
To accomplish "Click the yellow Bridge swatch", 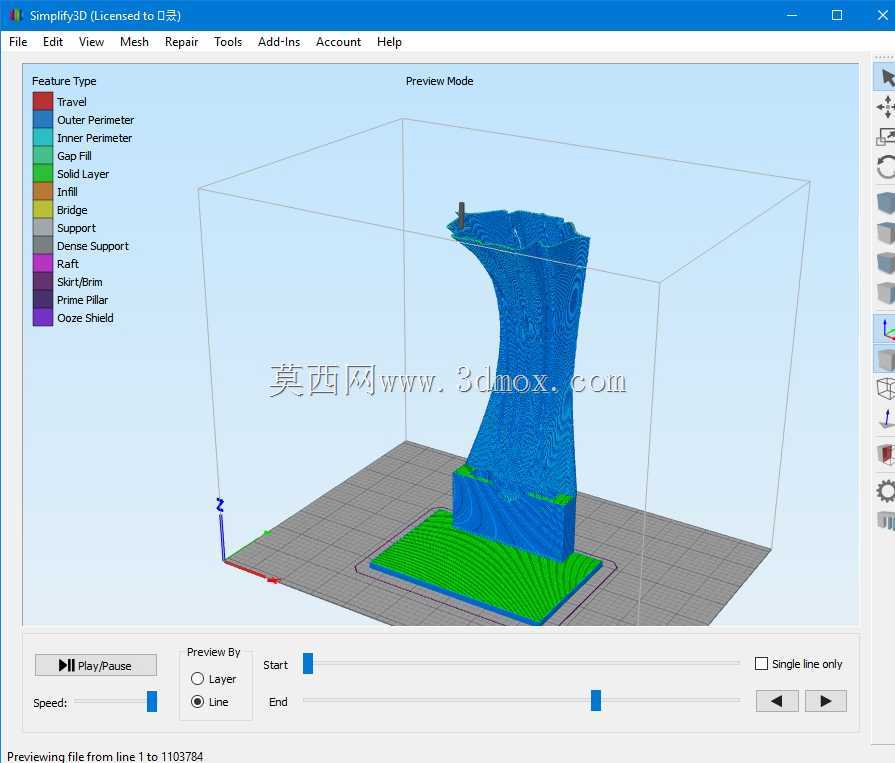I will coord(43,209).
